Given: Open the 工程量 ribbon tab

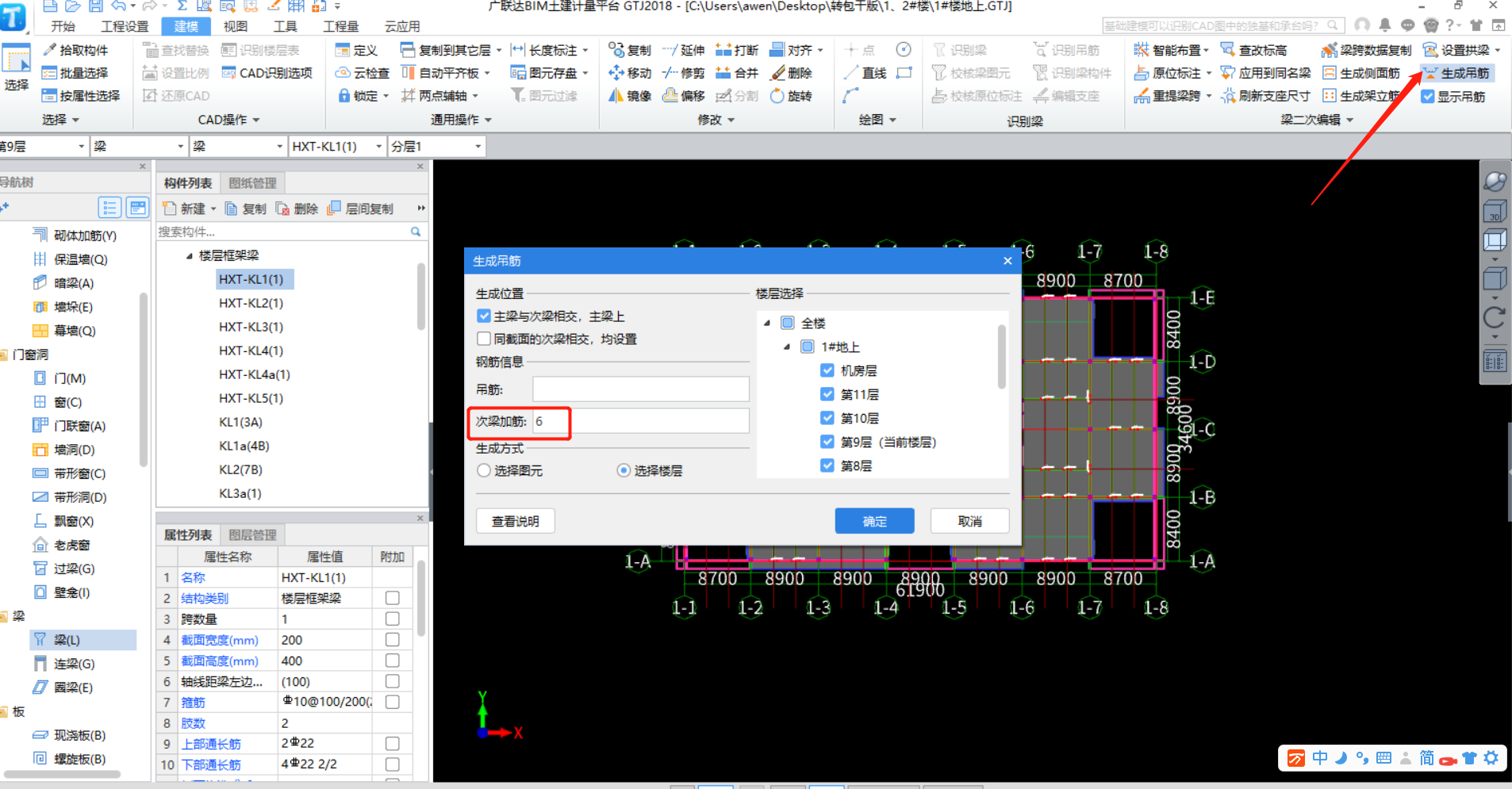Looking at the screenshot, I should [341, 26].
